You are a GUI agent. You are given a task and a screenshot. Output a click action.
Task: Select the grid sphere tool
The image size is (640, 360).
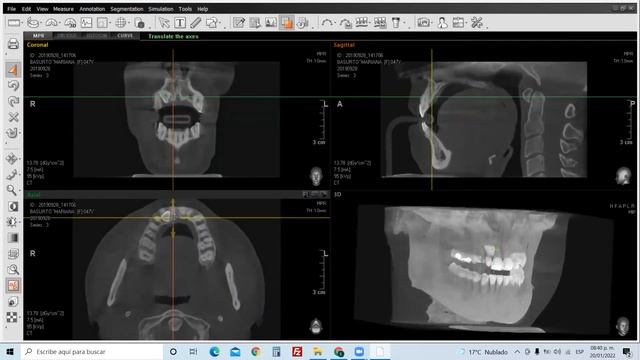click(121, 23)
